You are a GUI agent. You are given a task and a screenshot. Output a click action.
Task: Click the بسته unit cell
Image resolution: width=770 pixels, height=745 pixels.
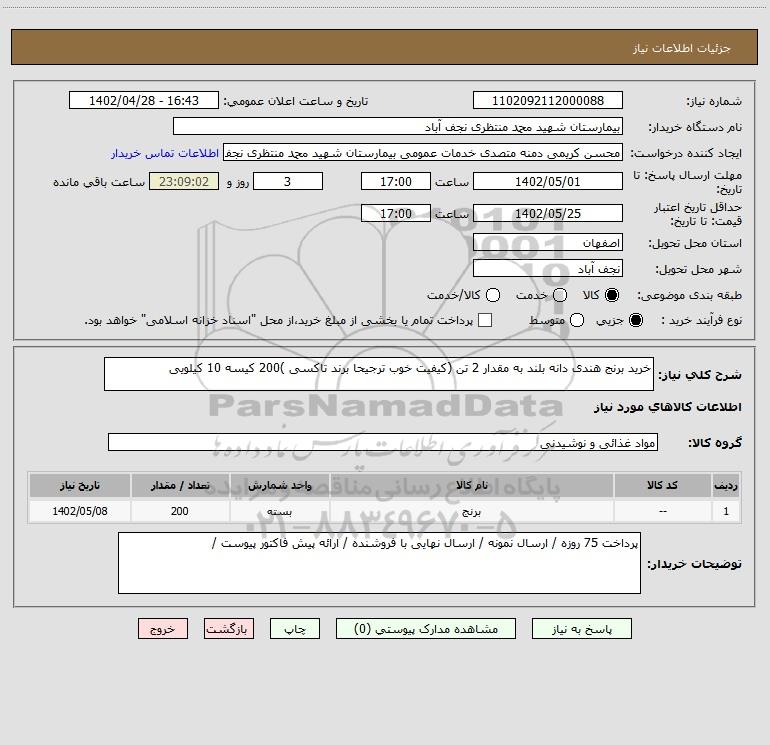tap(279, 511)
